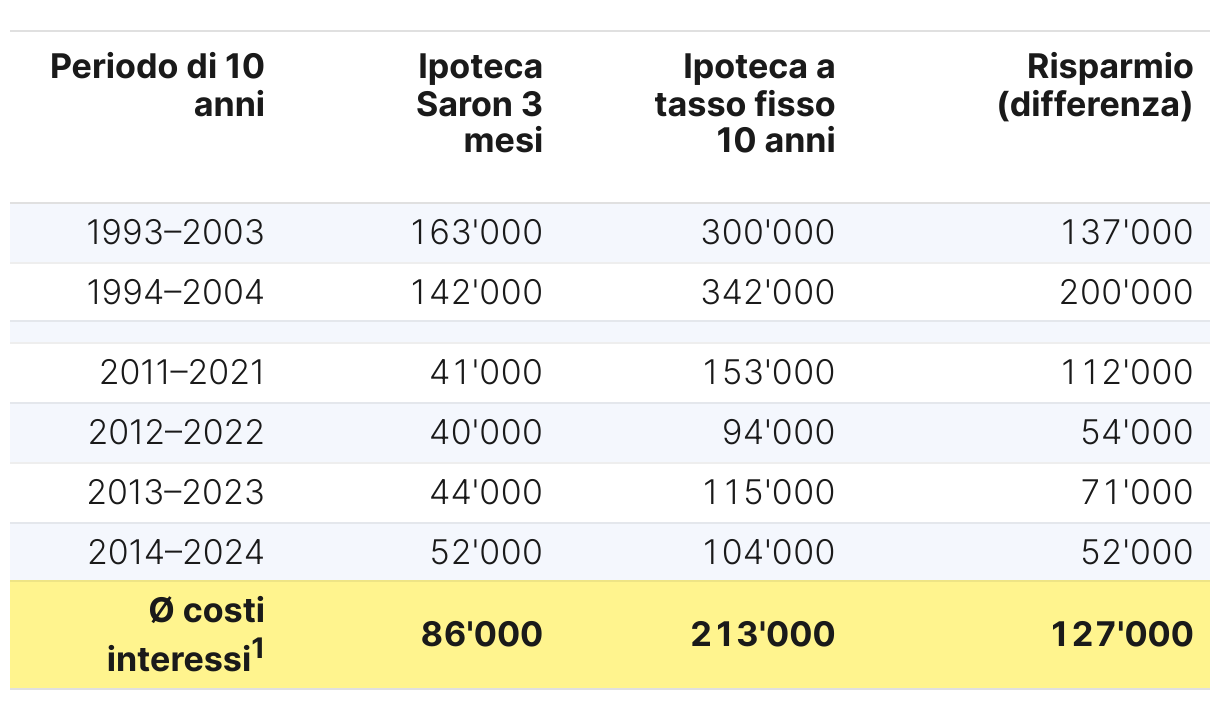Click the 2012–2022 period cell
This screenshot has height=702, width=1220.
(176, 433)
